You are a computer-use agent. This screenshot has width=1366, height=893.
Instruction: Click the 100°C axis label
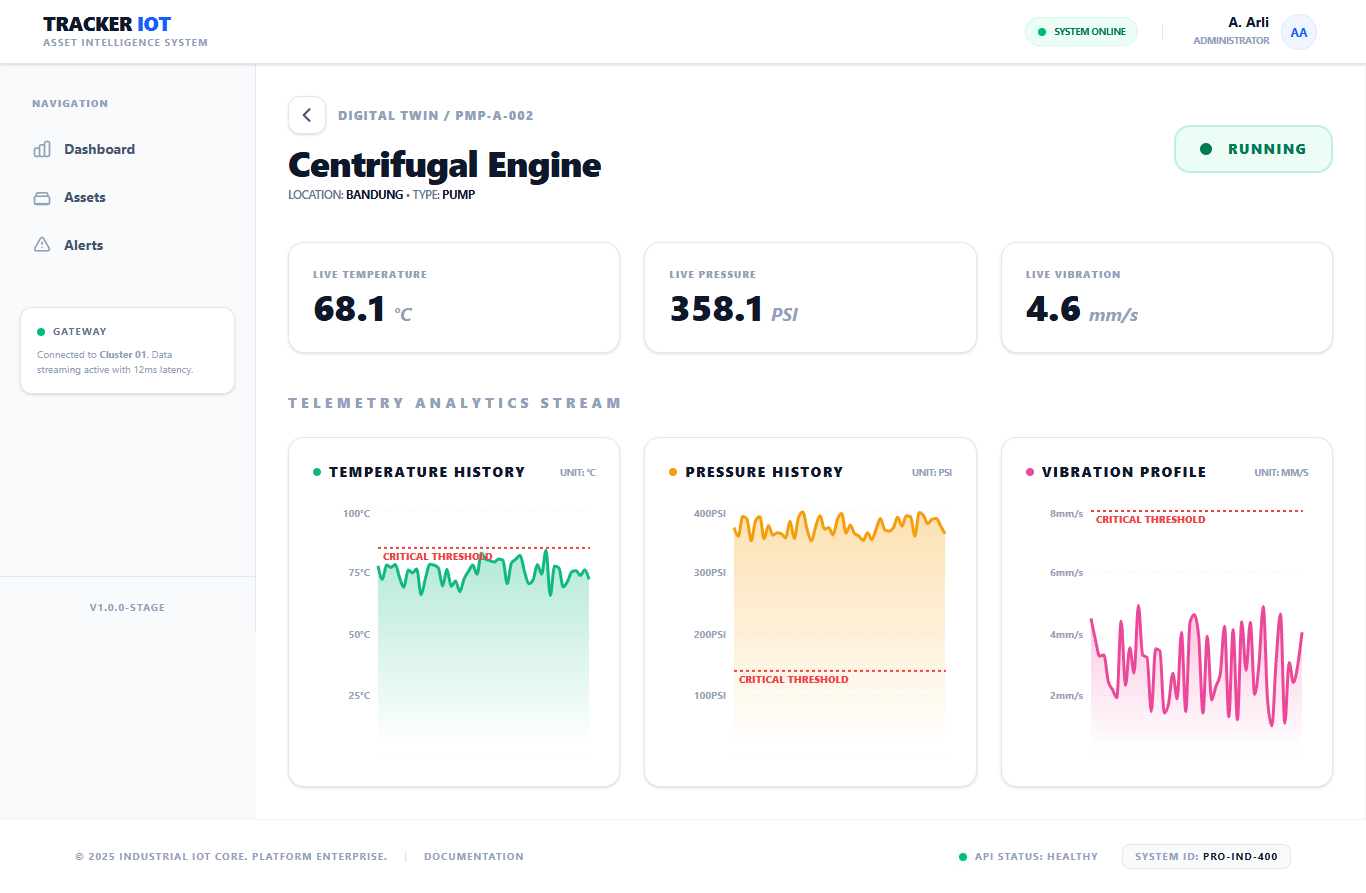click(357, 514)
